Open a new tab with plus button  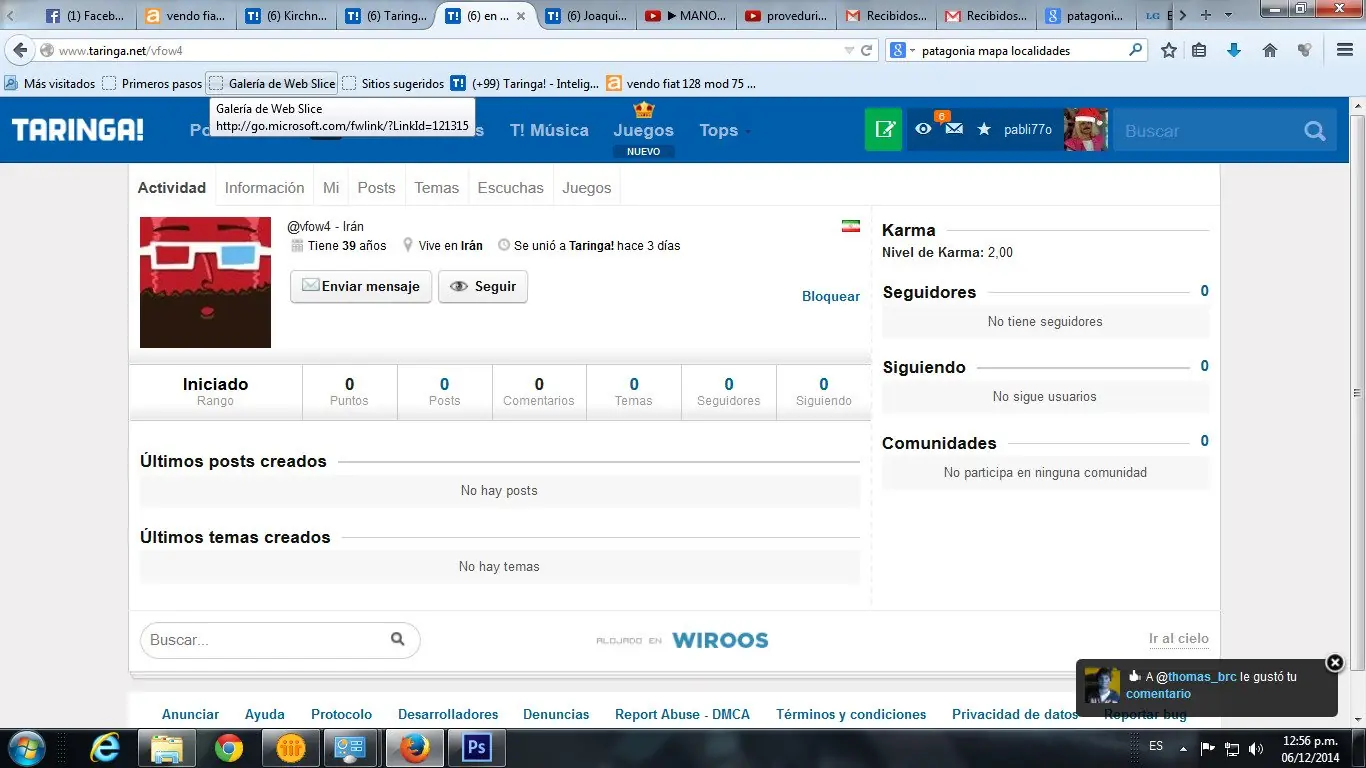pos(1205,15)
